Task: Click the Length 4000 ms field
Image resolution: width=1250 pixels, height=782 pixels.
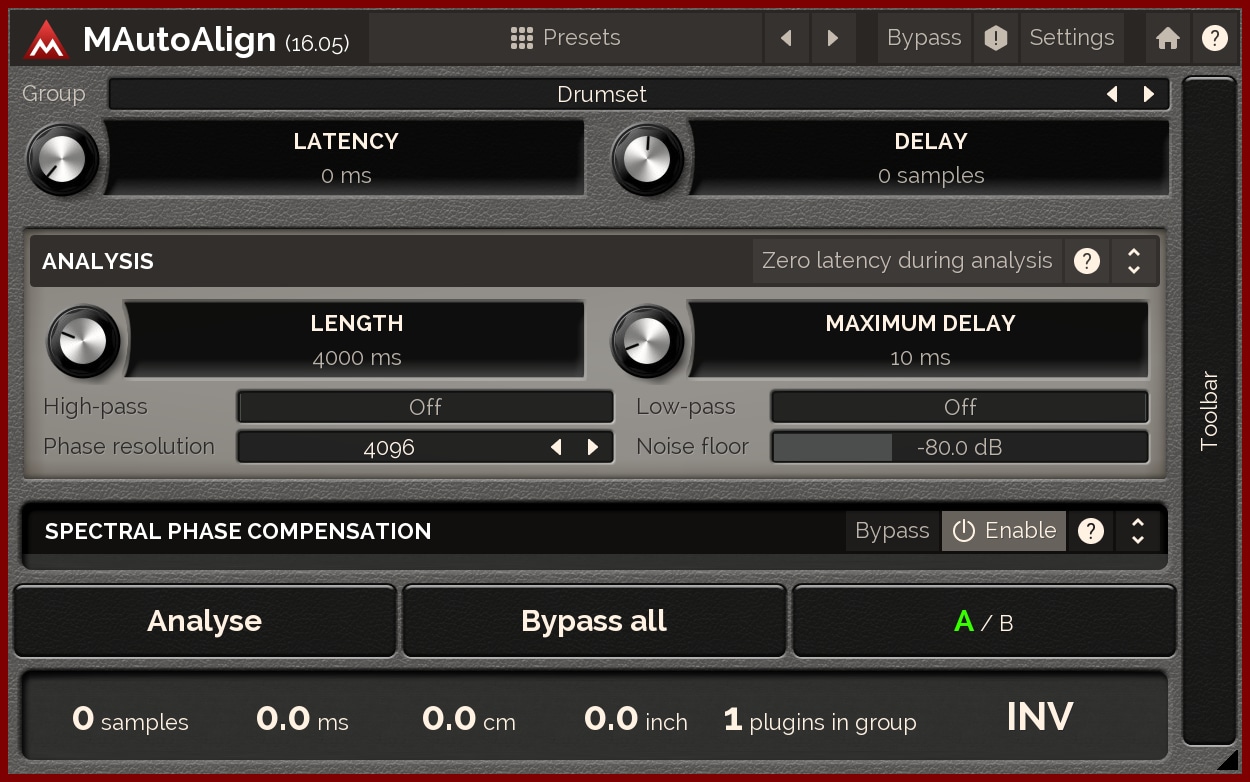Action: [x=355, y=340]
